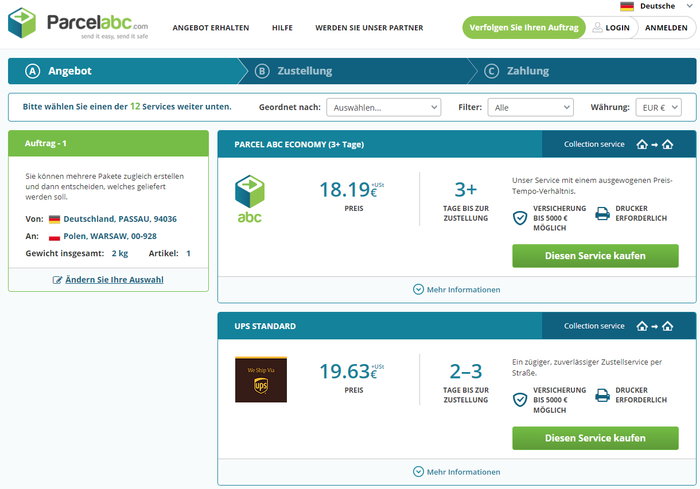
Task: Open the HILFE menu item
Action: (x=282, y=28)
